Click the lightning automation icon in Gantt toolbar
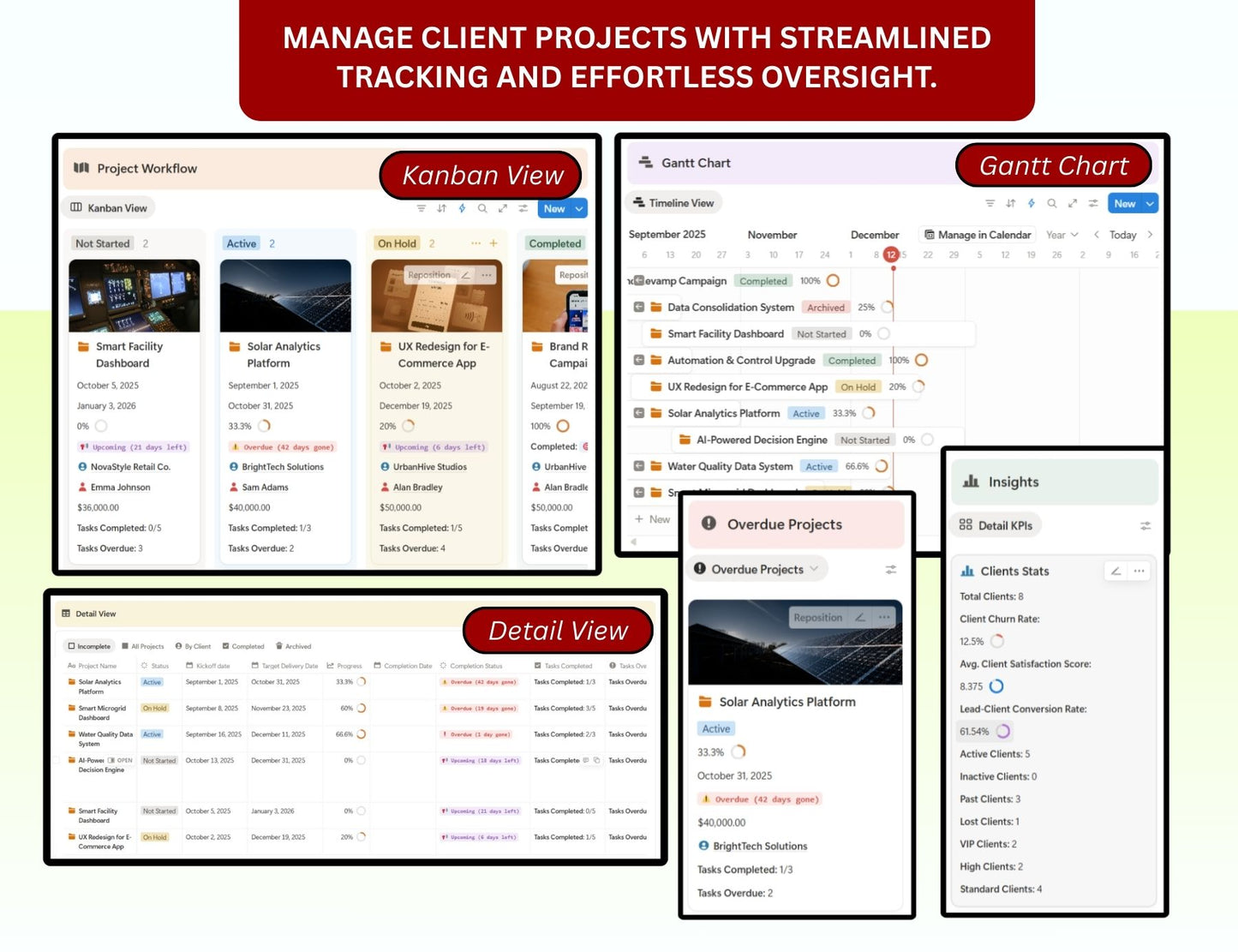 tap(1032, 203)
